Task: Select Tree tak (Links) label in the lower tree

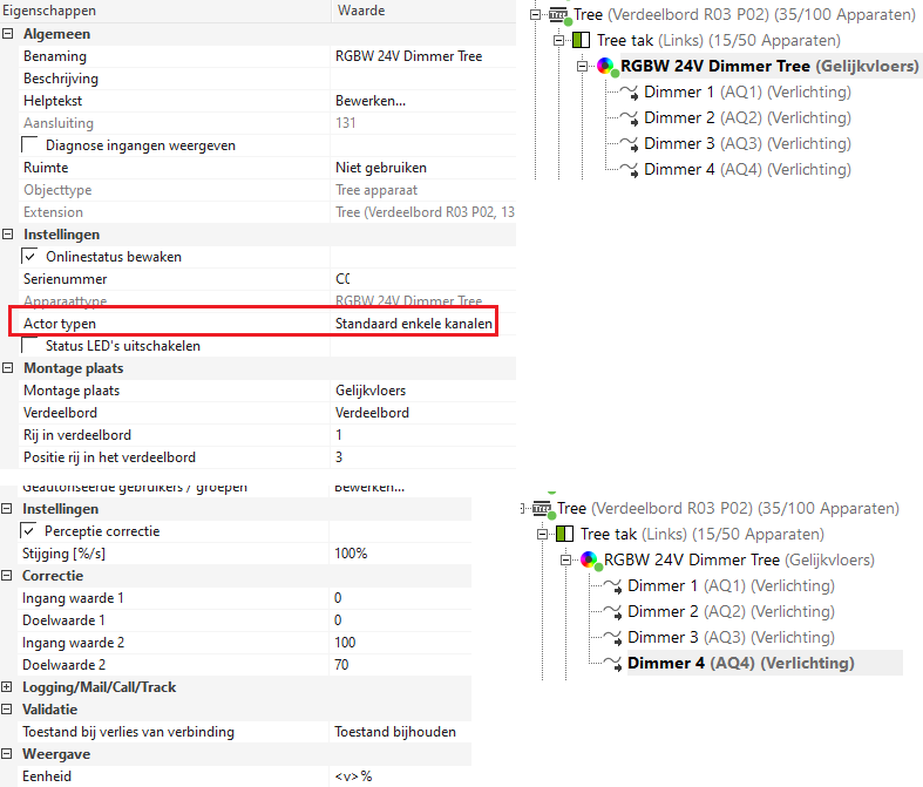Action: pos(702,534)
